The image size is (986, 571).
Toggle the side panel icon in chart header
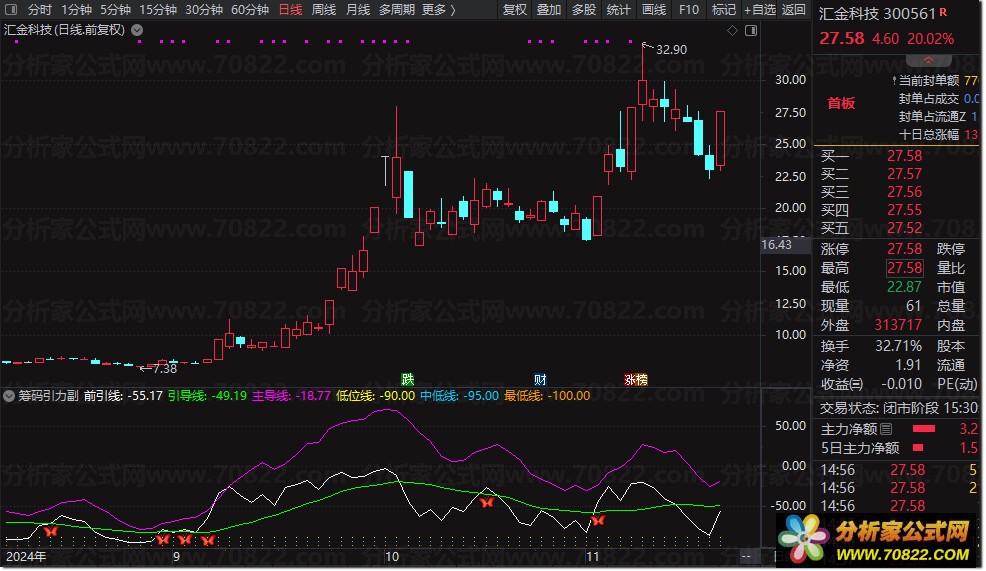click(x=751, y=30)
